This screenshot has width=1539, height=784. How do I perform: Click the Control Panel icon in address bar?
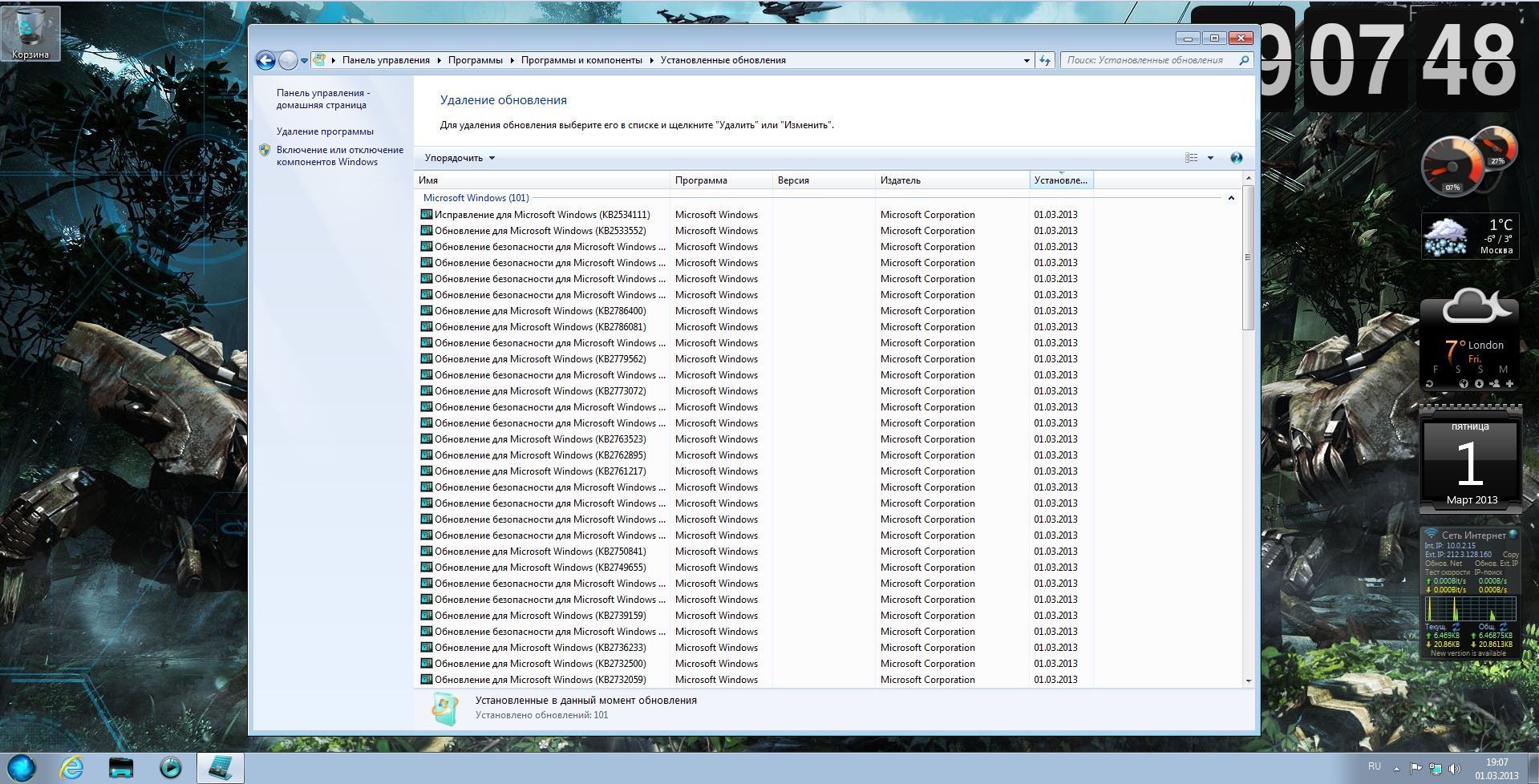[319, 60]
